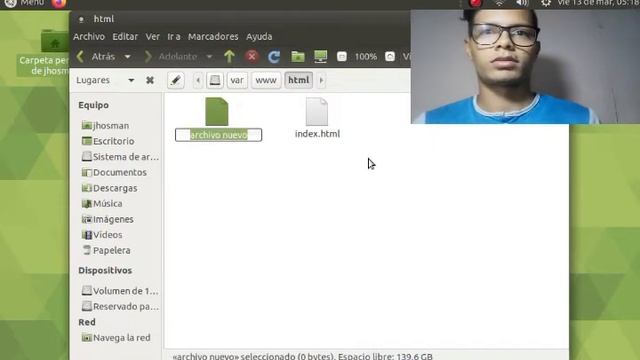The width and height of the screenshot is (640, 360).
Task: Open the Menú button in the top panel
Action: click(24, 3)
